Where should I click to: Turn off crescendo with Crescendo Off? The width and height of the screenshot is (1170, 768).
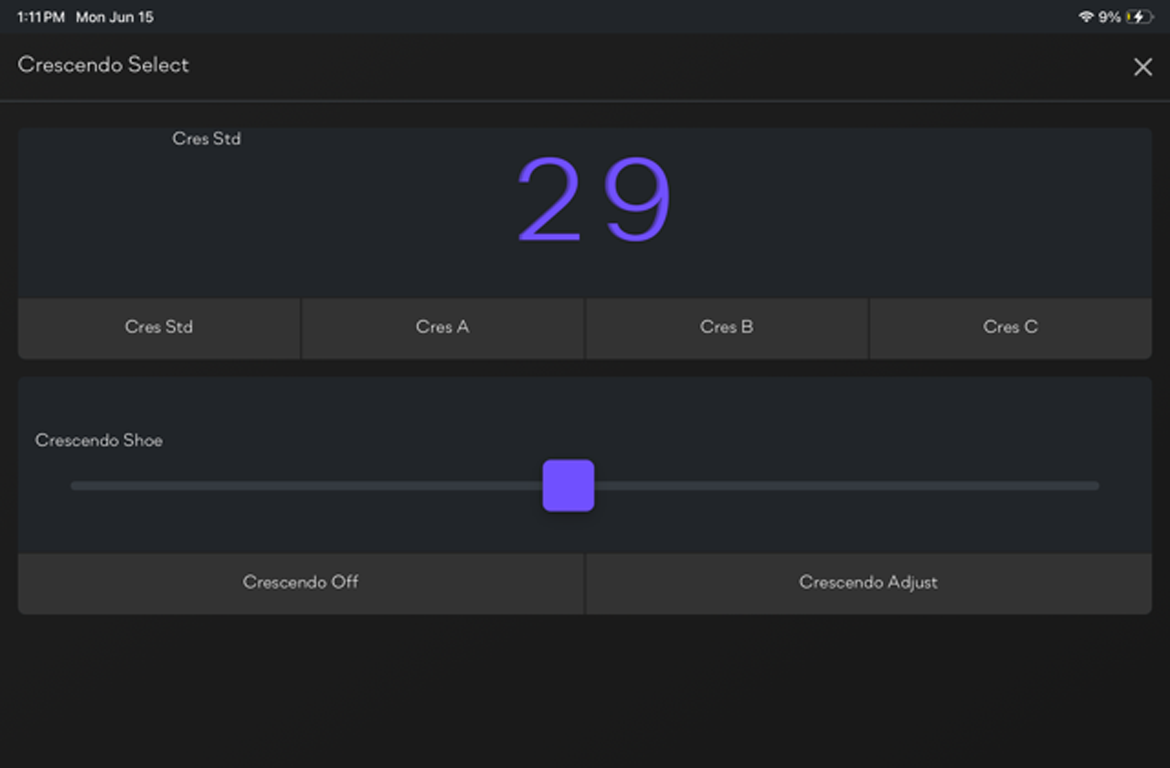[301, 583]
